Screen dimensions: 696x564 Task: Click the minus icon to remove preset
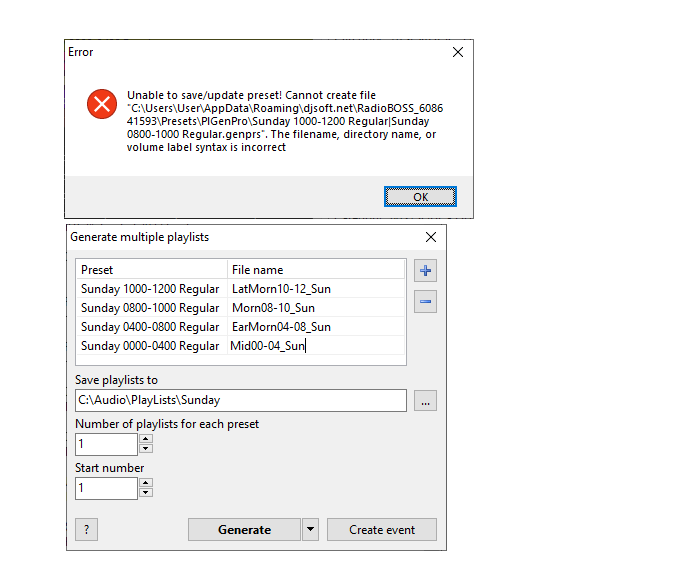[x=425, y=301]
